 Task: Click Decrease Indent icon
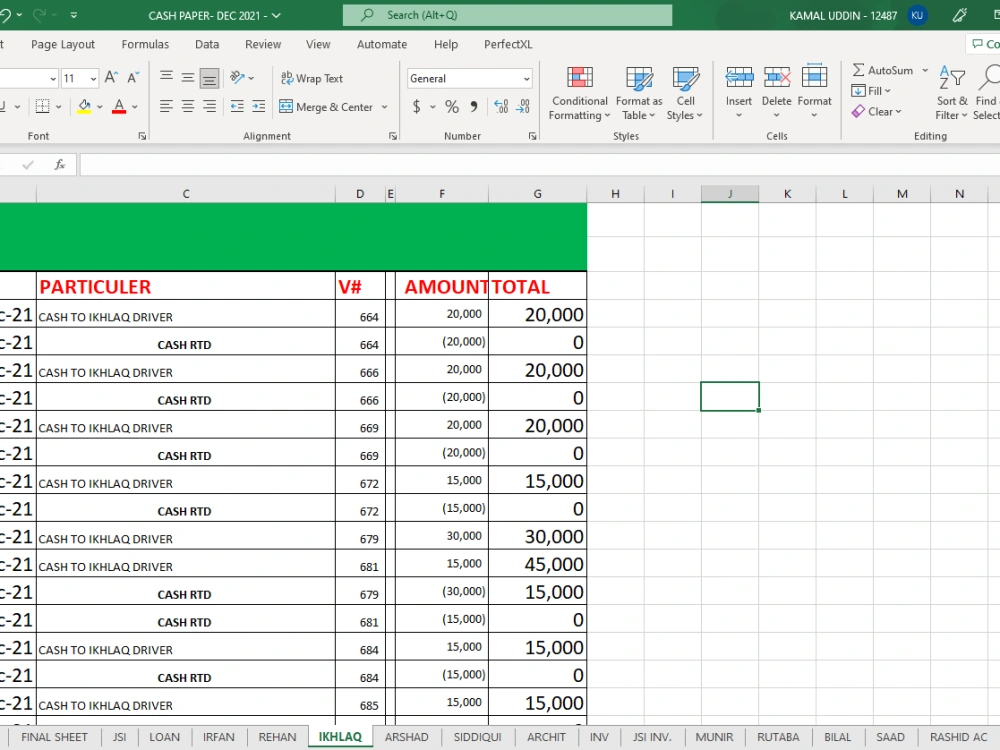(237, 107)
